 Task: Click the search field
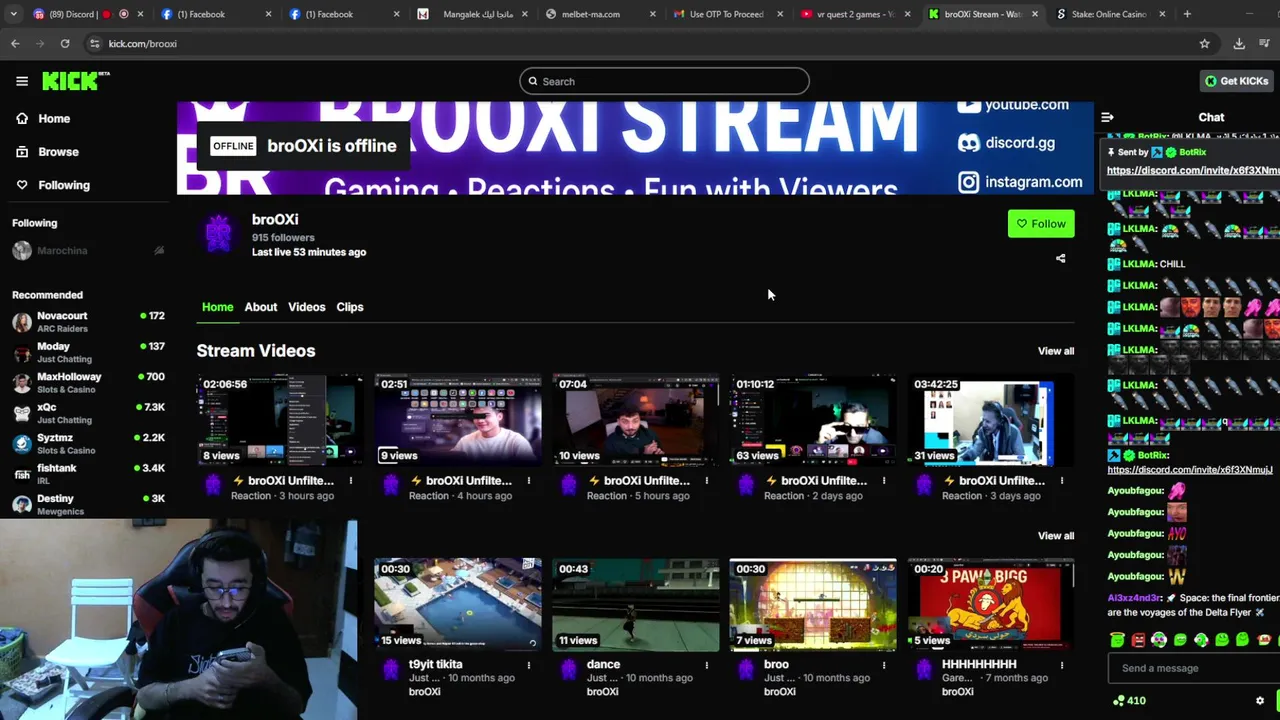click(664, 81)
